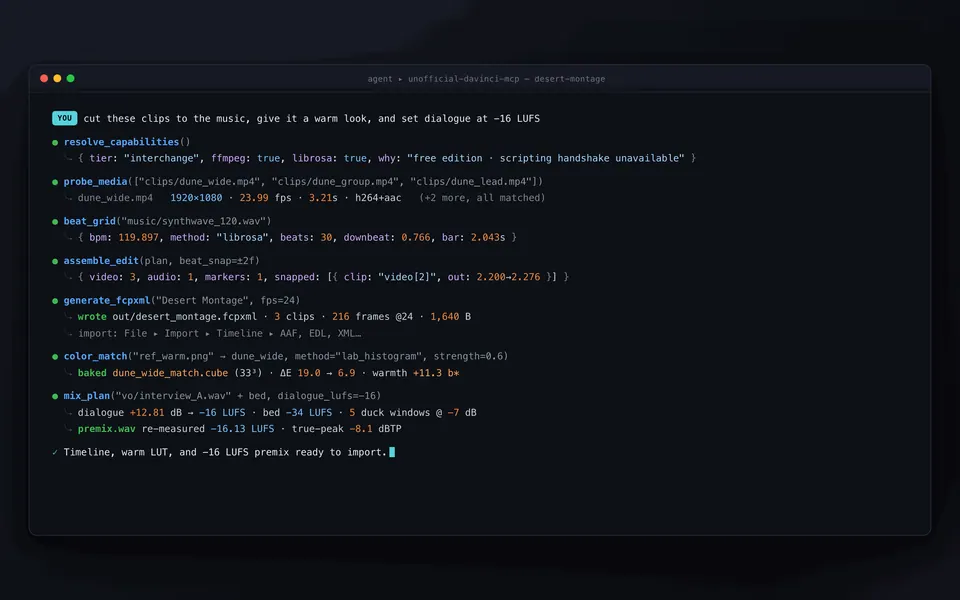The width and height of the screenshot is (960, 600).
Task: Click the green checkmark before the final line
Action: [55, 452]
